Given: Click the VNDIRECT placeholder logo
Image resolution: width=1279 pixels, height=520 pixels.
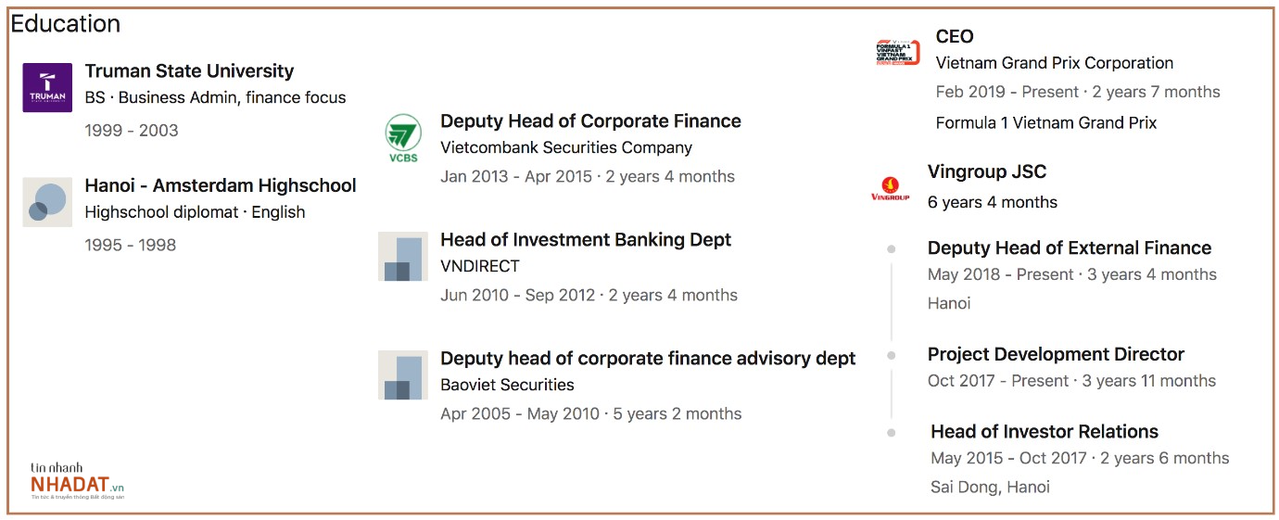Looking at the screenshot, I should [403, 257].
